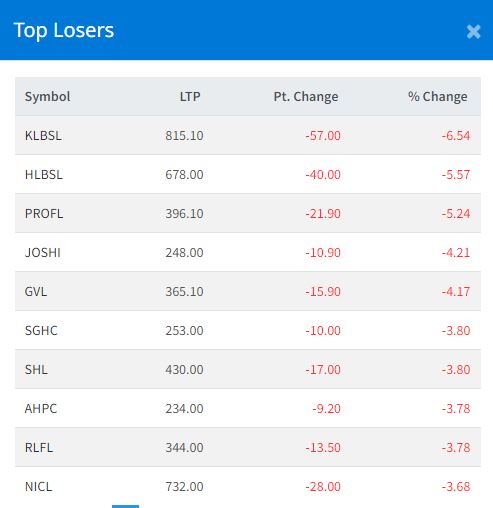
Task: Close the Top Losers panel
Action: point(473,32)
